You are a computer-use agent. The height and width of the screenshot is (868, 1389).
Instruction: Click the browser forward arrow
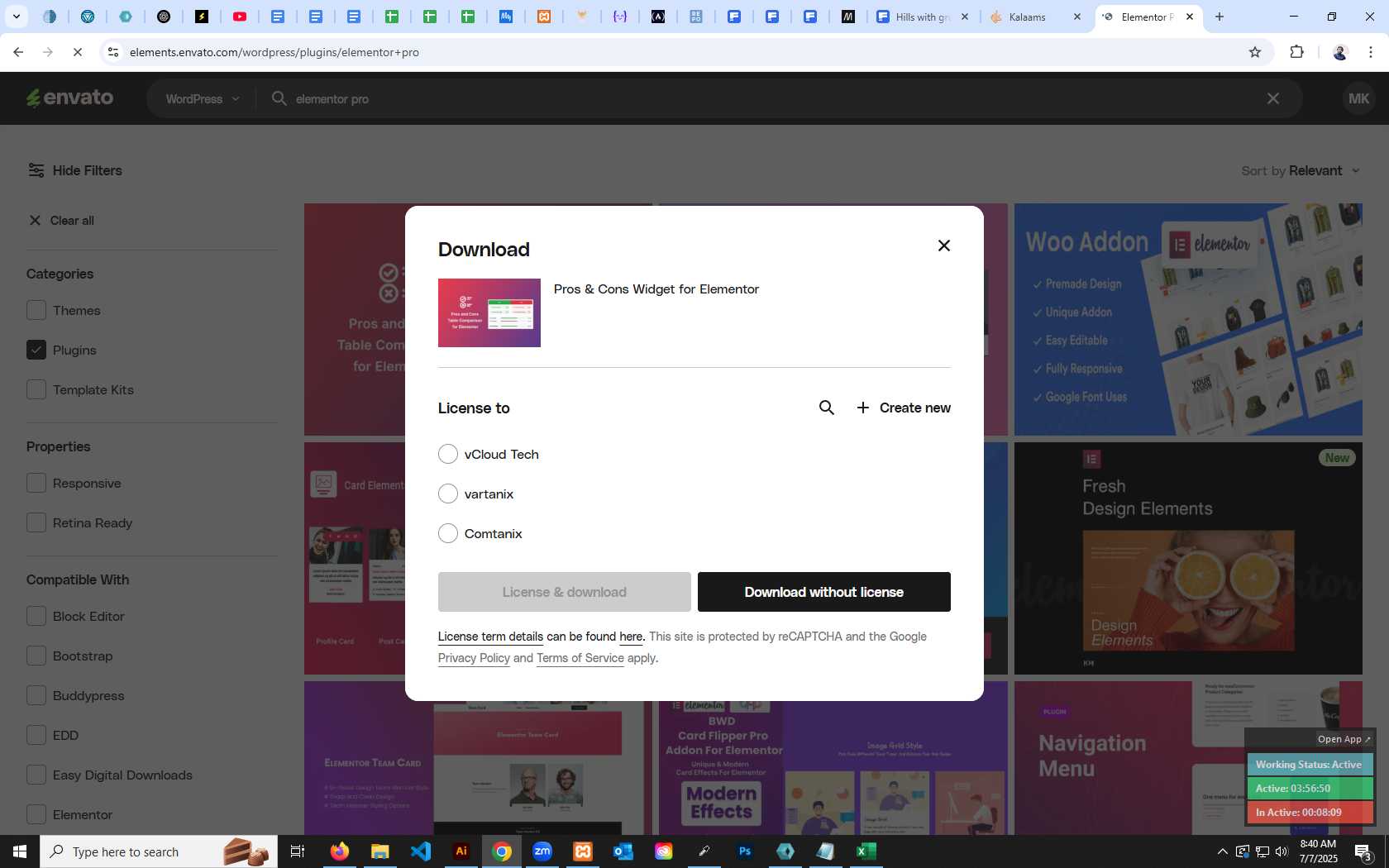[x=48, y=52]
